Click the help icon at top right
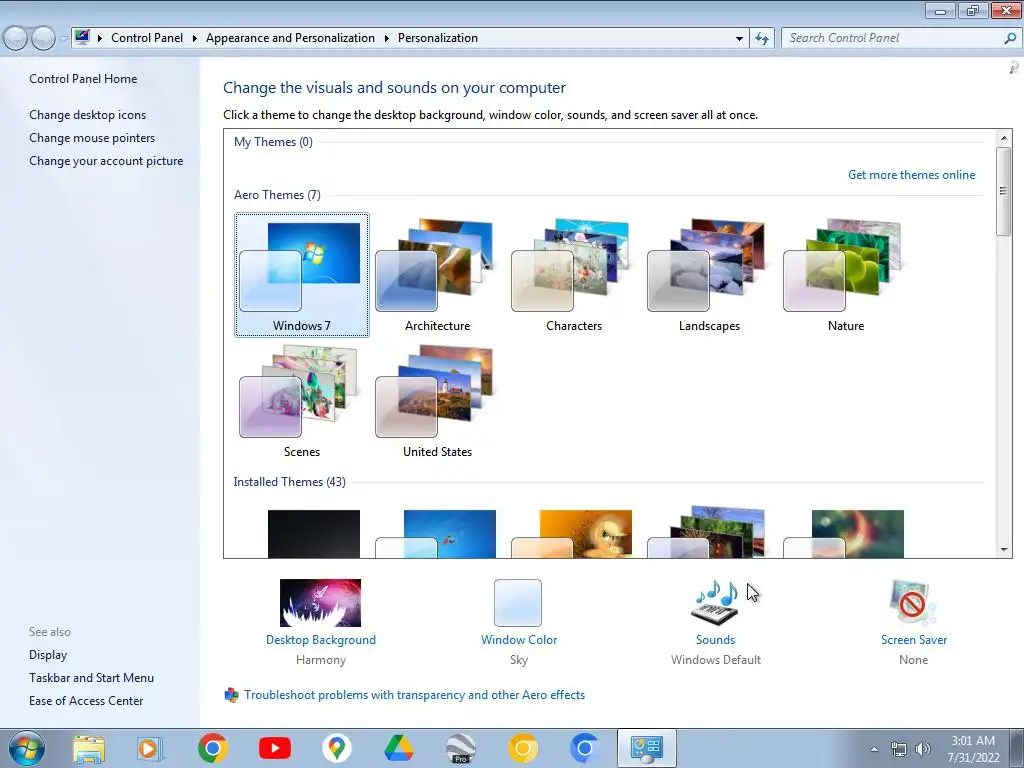Viewport: 1024px width, 768px height. click(x=1014, y=67)
